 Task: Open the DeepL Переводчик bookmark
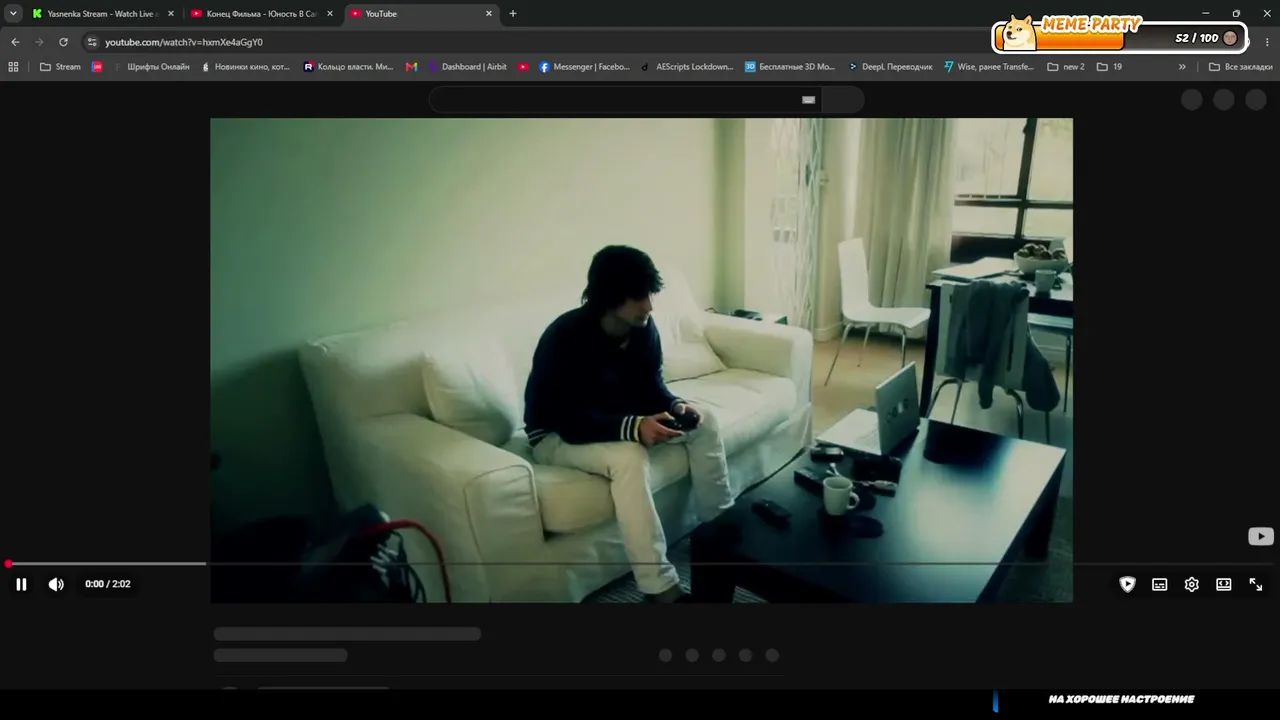pos(891,67)
